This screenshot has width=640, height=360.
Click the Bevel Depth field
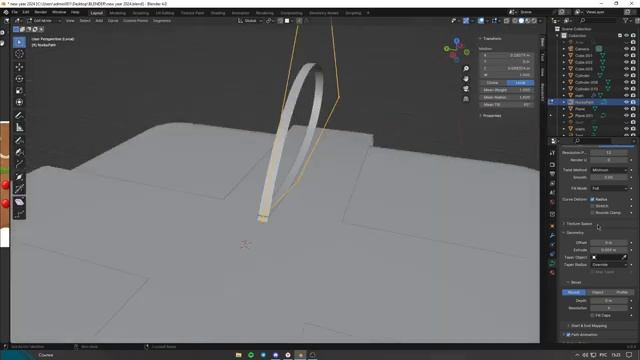point(609,301)
